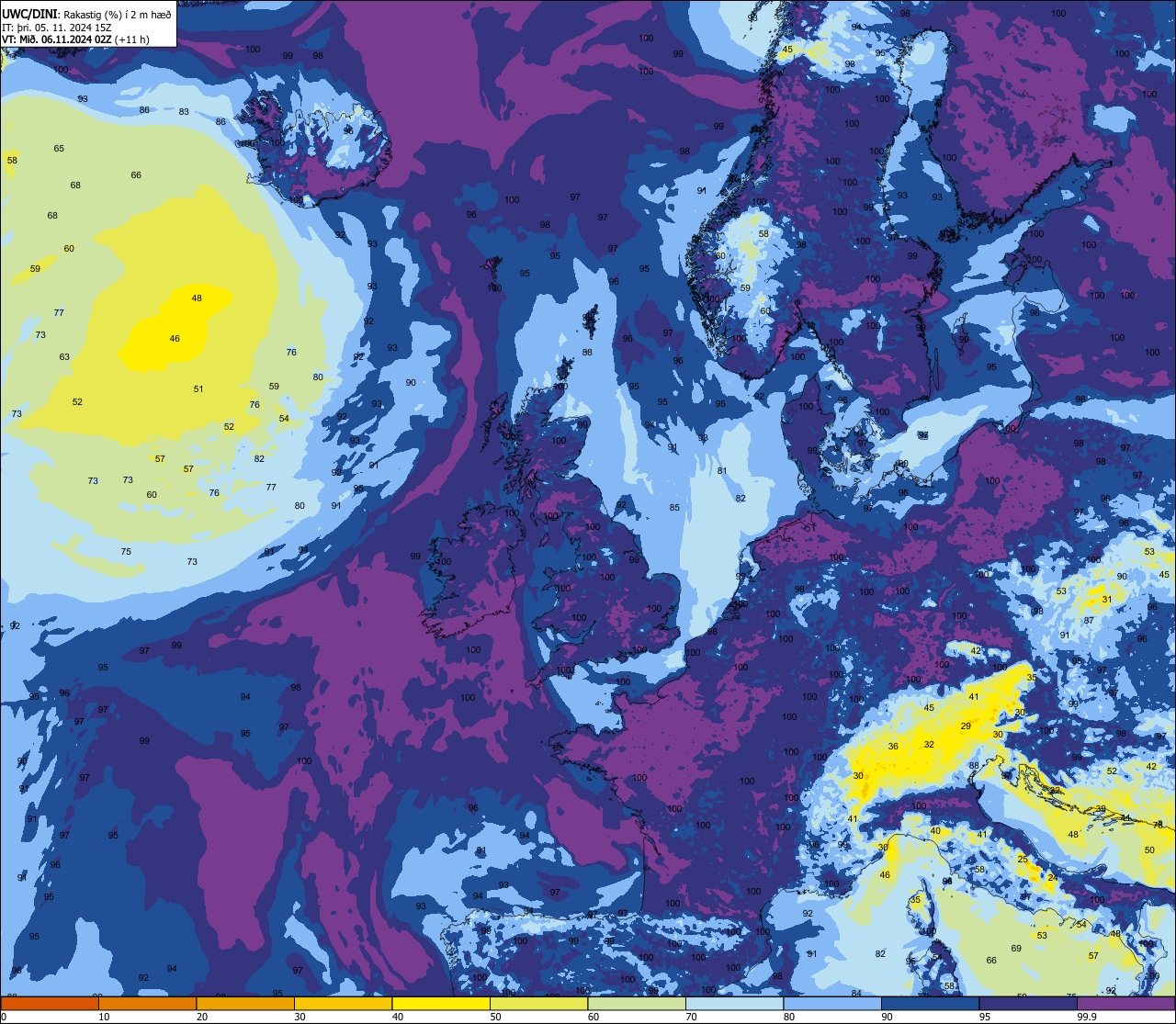Click the map humidity value '69'
Screen dimensions: 1176x1024
tap(1016, 949)
